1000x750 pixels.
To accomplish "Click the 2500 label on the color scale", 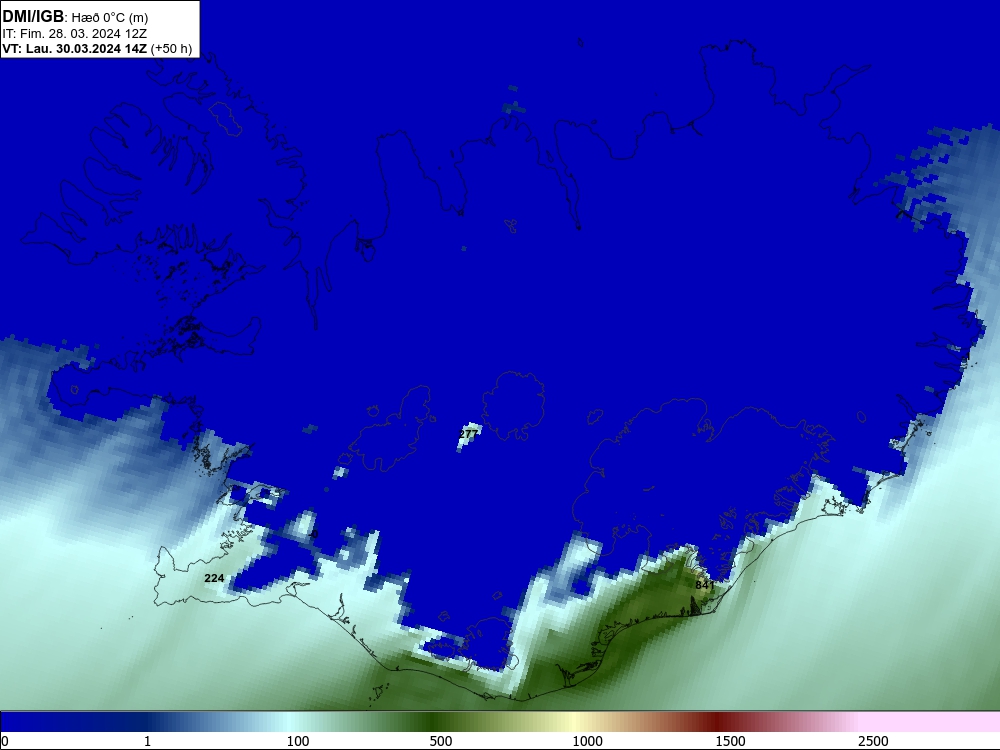I will [x=873, y=741].
